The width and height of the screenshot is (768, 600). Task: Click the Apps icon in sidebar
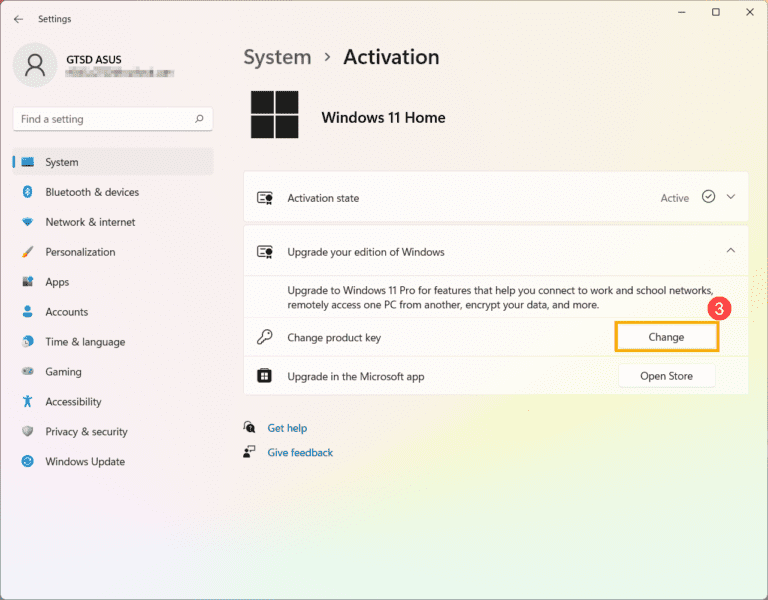click(28, 282)
